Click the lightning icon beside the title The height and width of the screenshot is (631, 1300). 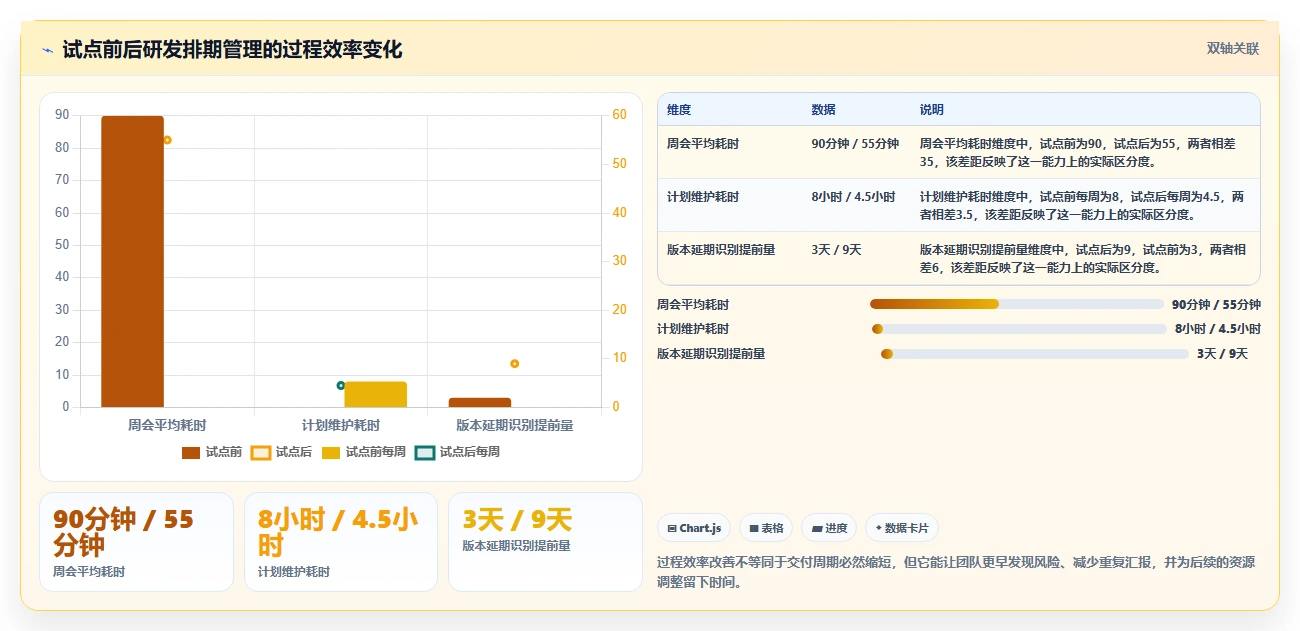[x=47, y=50]
